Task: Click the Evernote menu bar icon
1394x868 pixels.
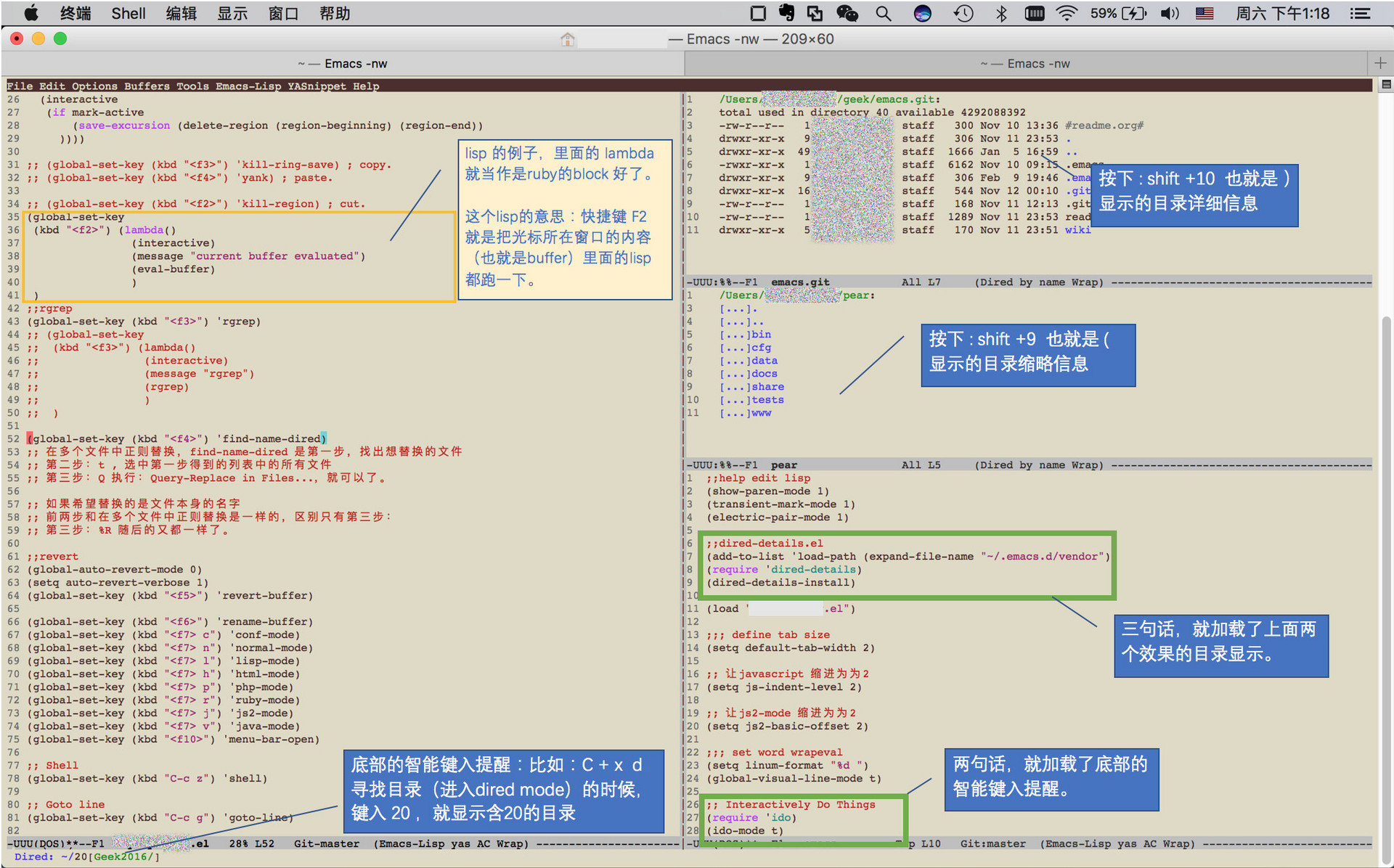Action: [786, 13]
